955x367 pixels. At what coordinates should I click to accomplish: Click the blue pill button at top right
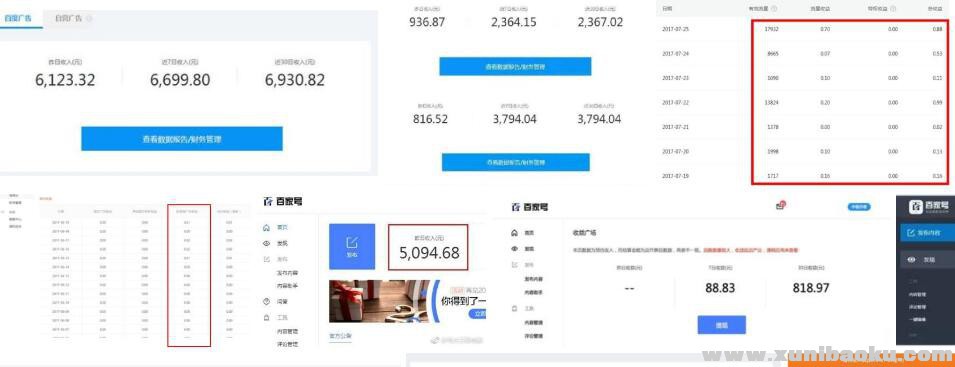(x=859, y=207)
